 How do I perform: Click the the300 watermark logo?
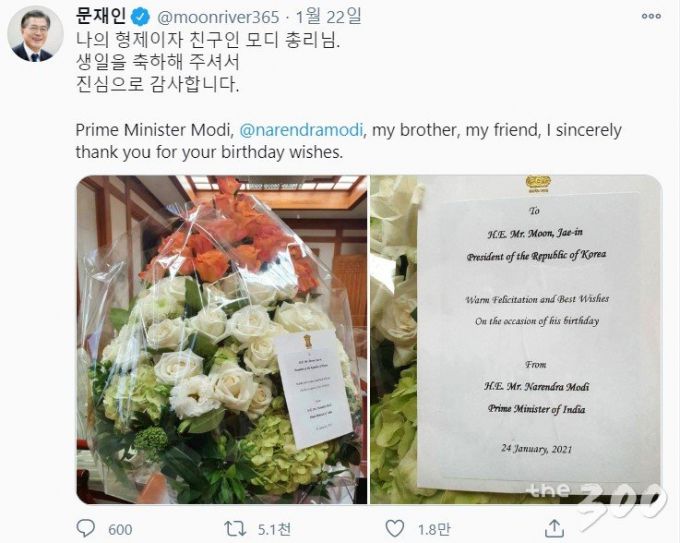(x=596, y=499)
